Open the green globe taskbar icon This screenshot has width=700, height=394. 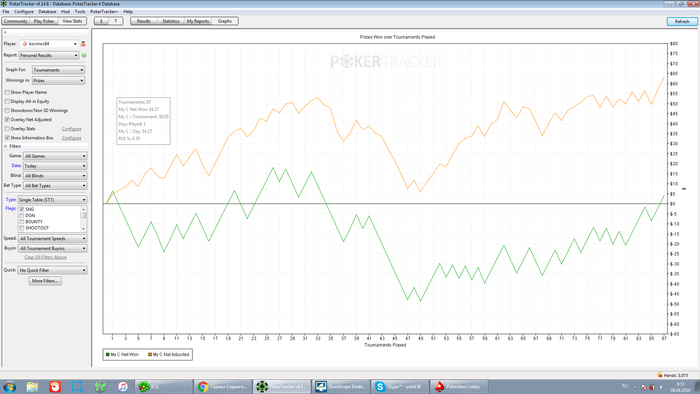(100, 386)
